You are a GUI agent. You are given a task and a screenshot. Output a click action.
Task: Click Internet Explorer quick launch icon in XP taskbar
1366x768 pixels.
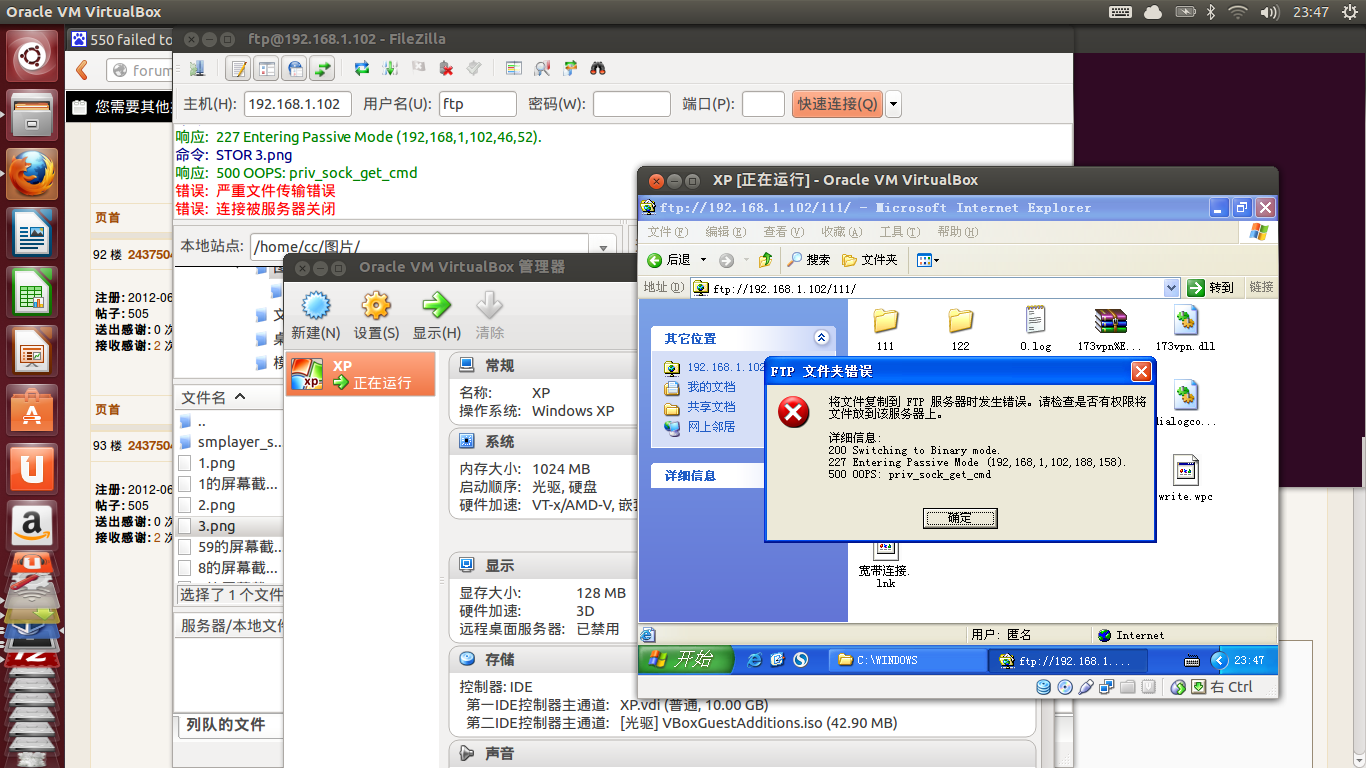755,660
